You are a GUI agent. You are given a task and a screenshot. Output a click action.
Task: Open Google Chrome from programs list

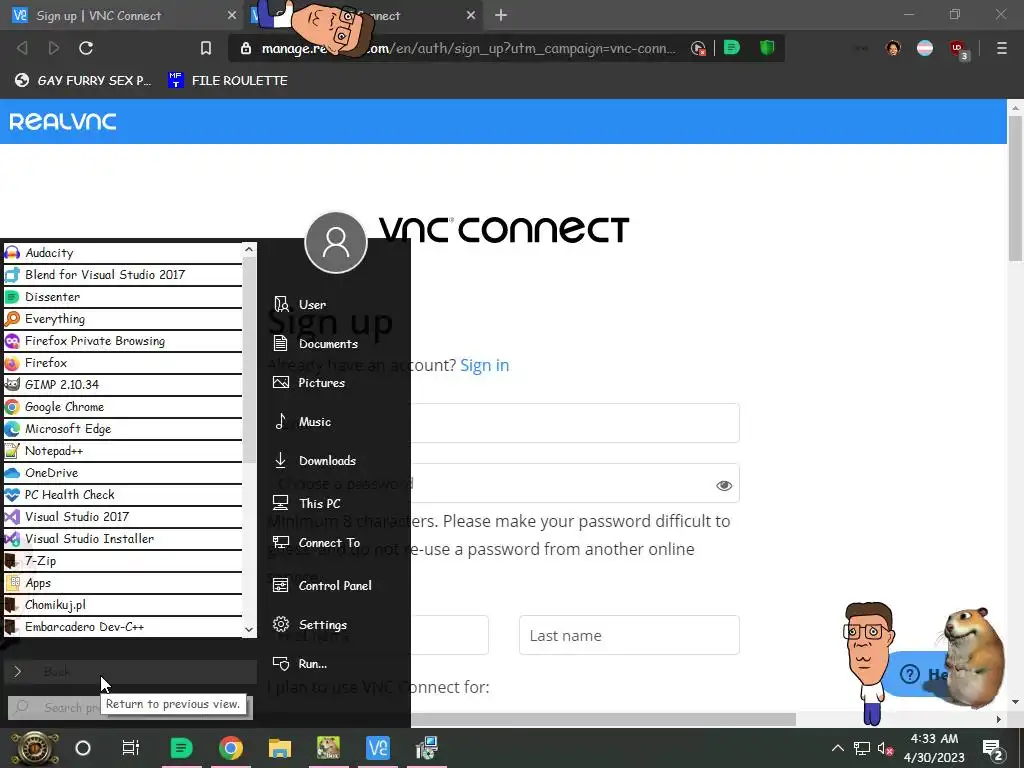point(123,407)
